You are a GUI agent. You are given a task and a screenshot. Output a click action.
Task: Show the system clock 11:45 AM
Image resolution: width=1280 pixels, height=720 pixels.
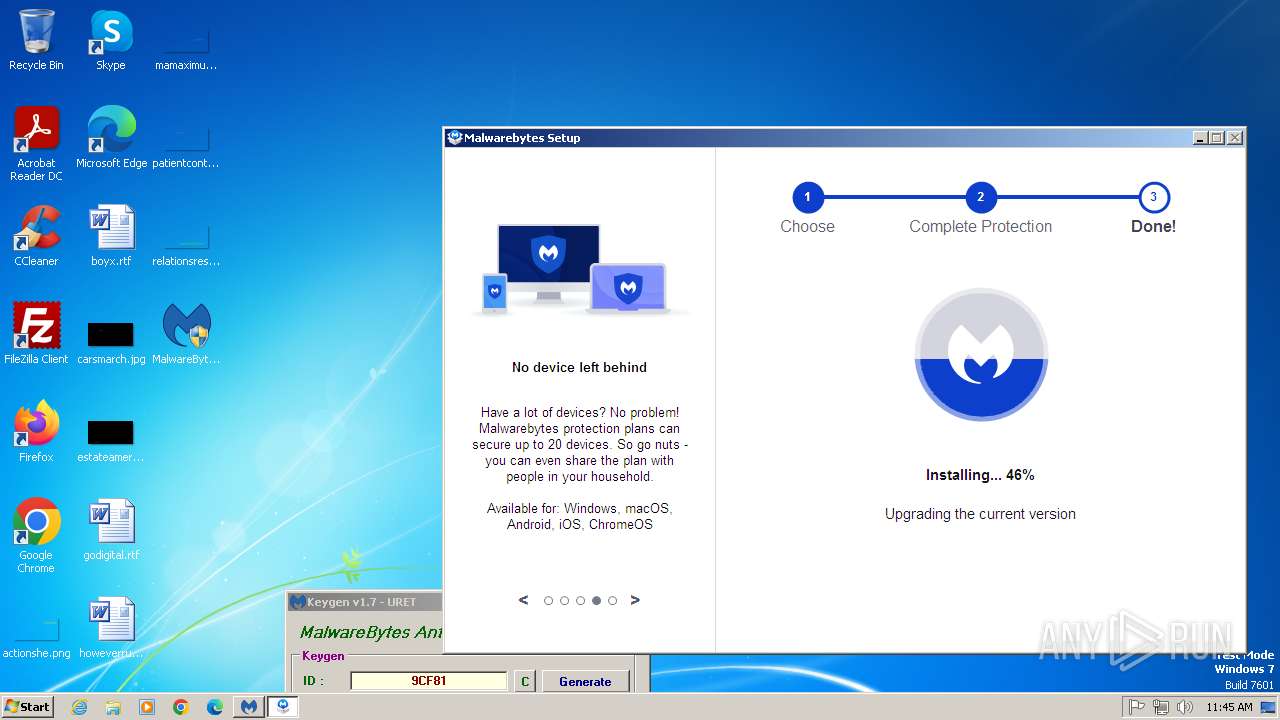coord(1229,707)
